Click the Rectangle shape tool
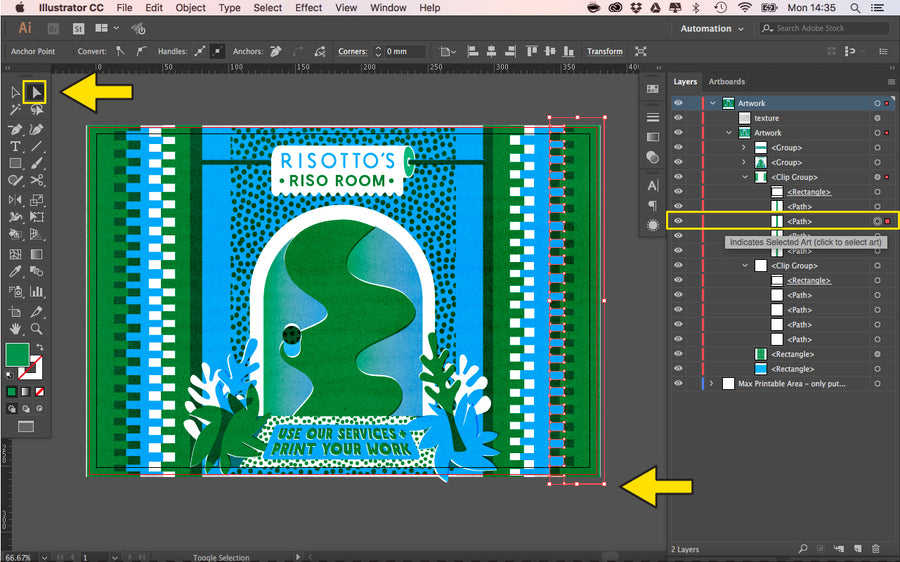This screenshot has height=562, width=900. (15, 163)
